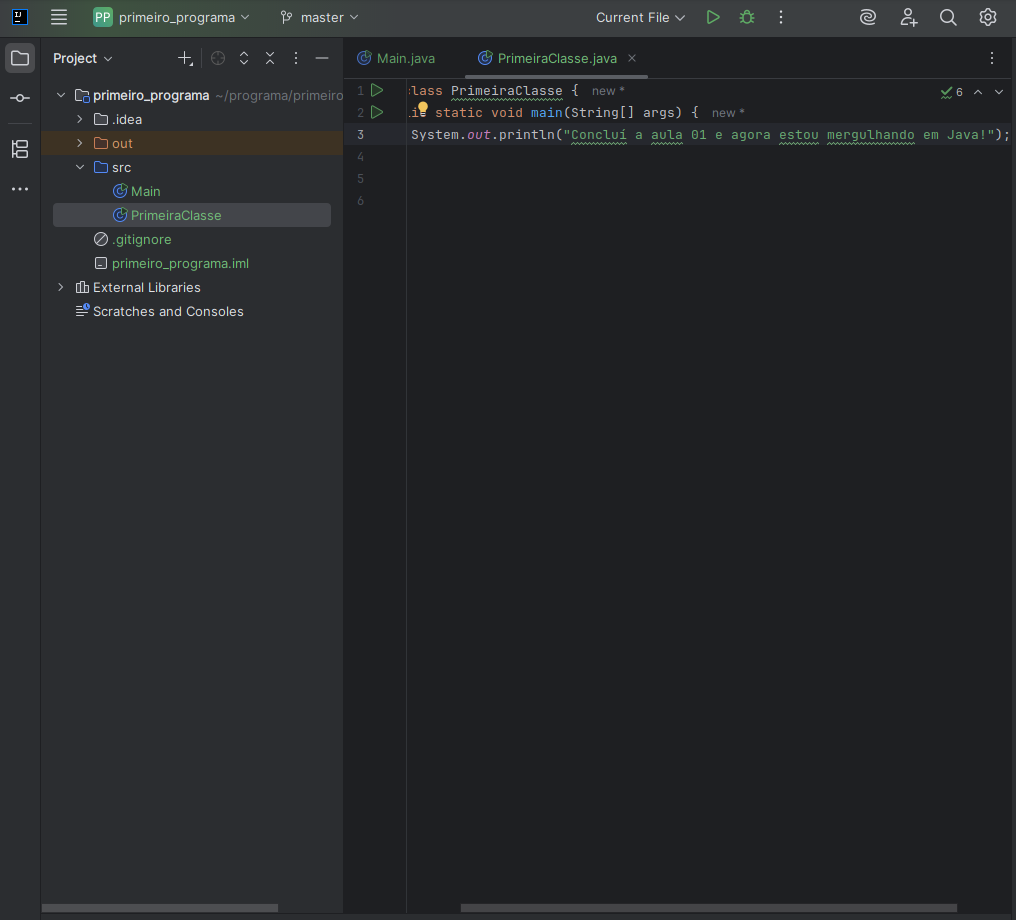Open the Current File run configuration dropdown
The image size is (1016, 920).
(640, 17)
